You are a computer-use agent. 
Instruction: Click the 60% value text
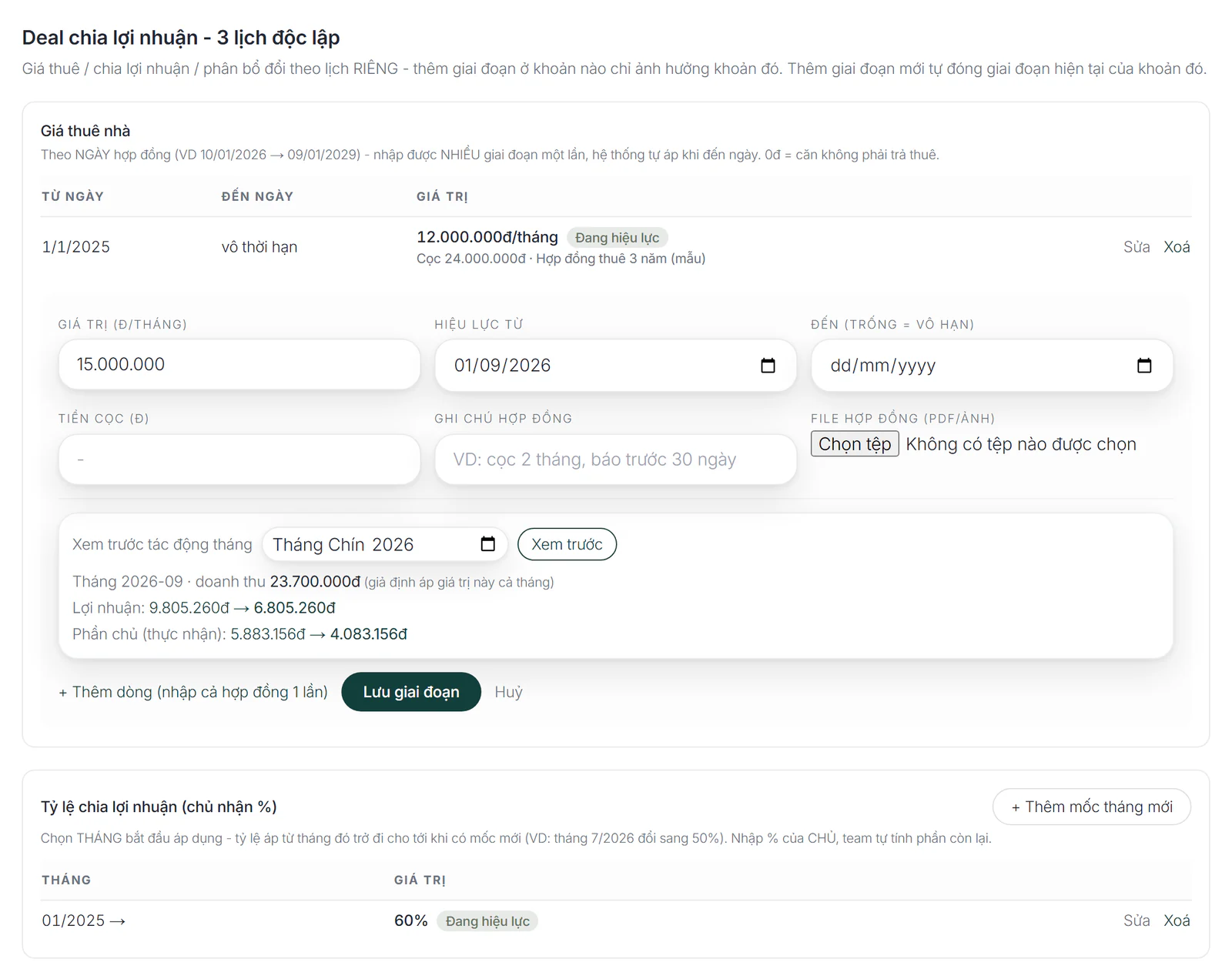pyautogui.click(x=410, y=921)
